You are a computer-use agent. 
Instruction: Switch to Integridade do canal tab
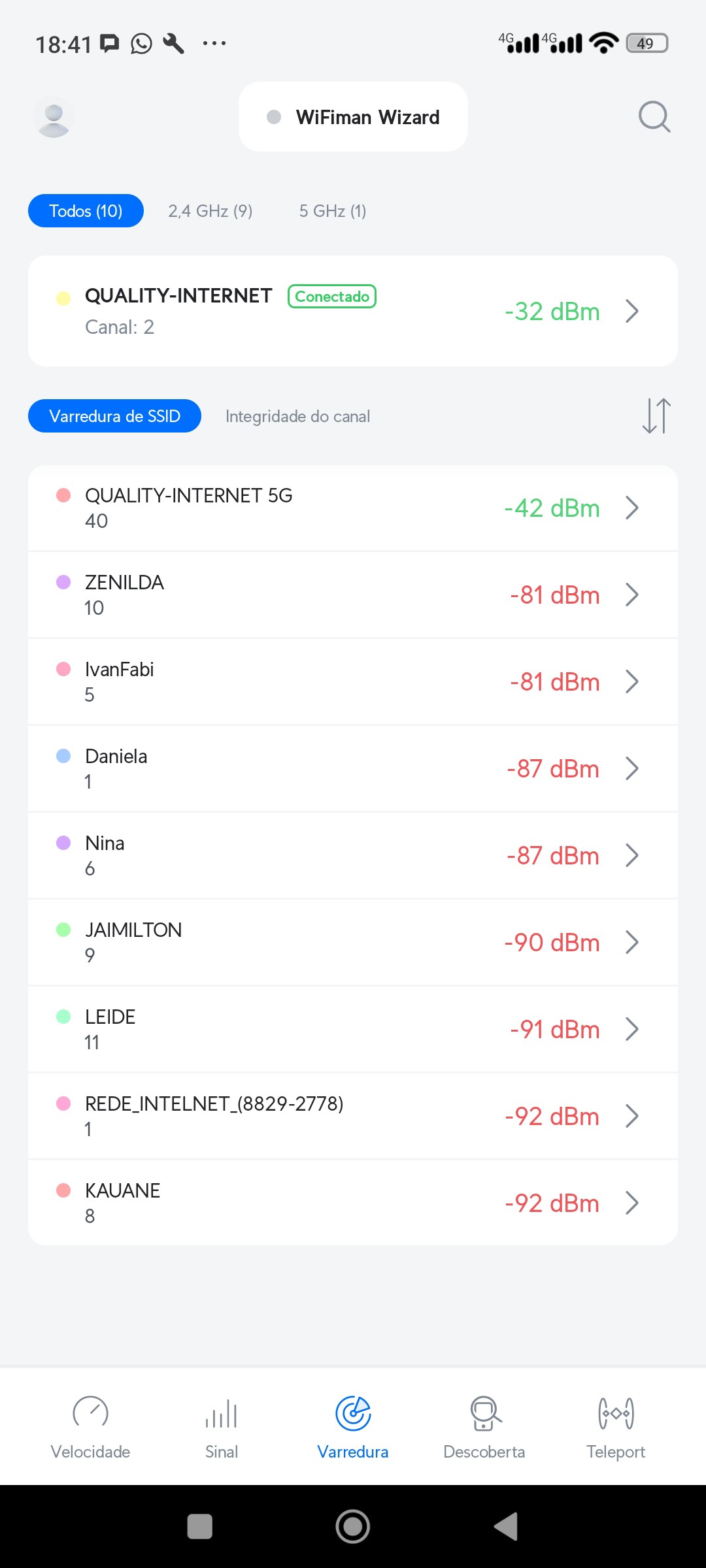tap(297, 416)
